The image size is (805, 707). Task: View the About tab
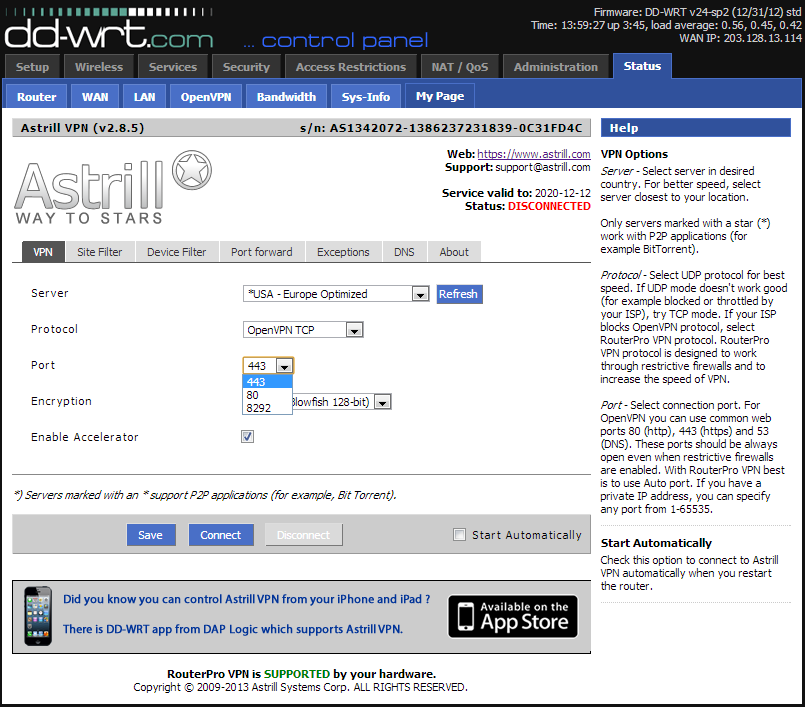[454, 252]
